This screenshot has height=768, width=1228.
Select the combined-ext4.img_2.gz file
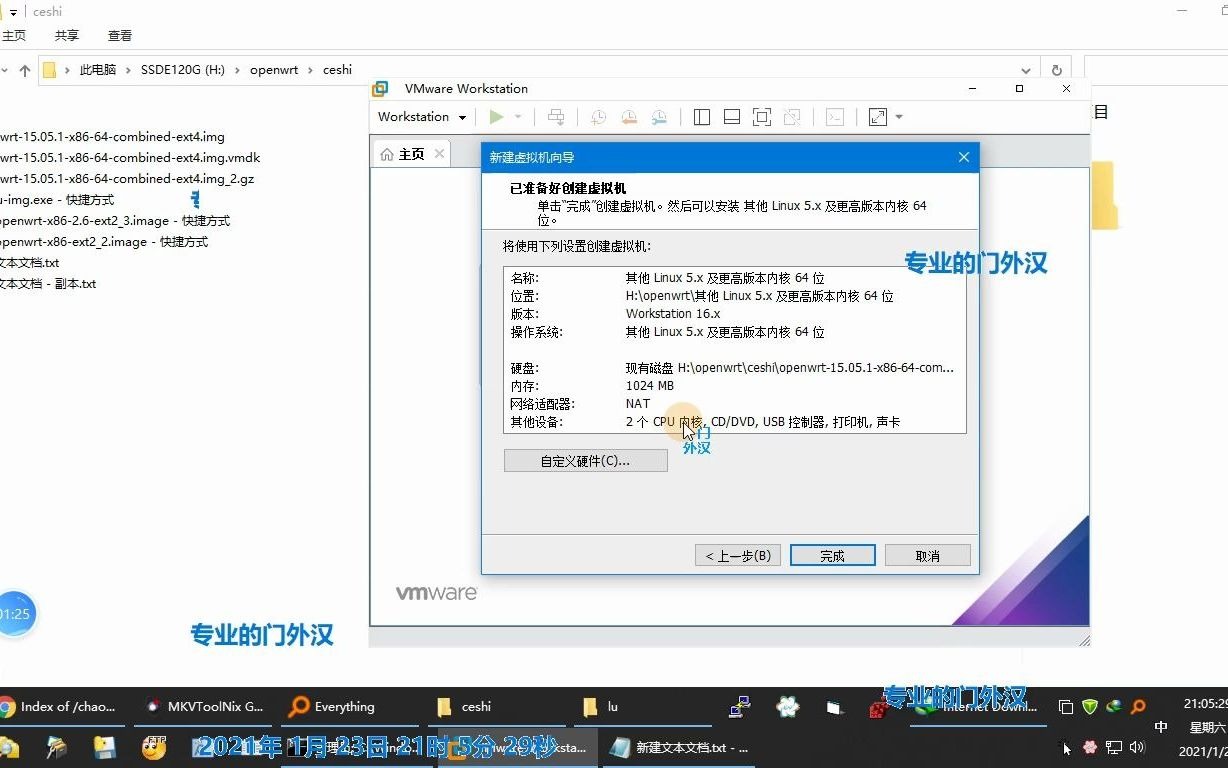[127, 179]
